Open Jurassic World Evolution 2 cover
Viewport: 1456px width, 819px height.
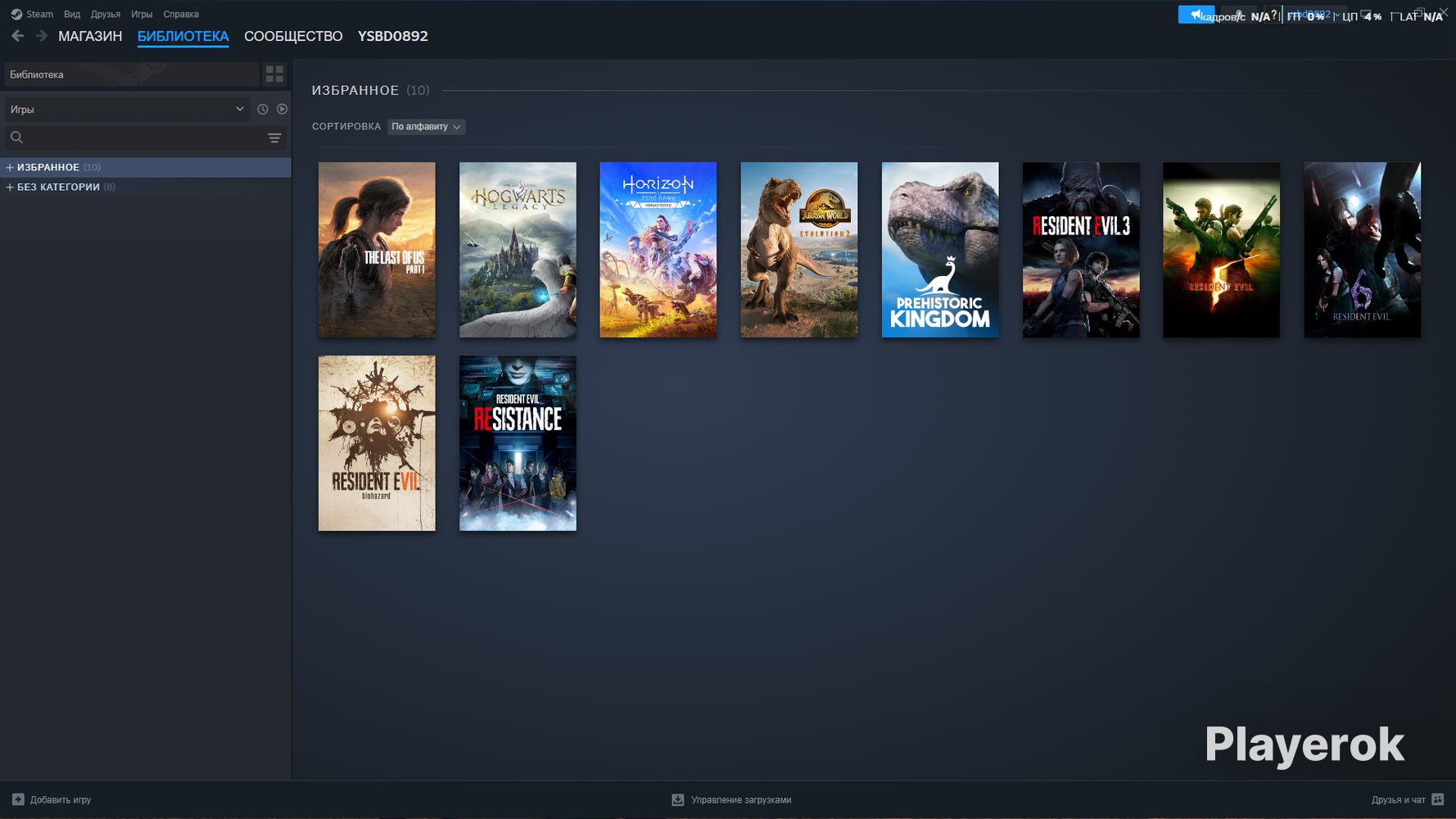click(799, 250)
